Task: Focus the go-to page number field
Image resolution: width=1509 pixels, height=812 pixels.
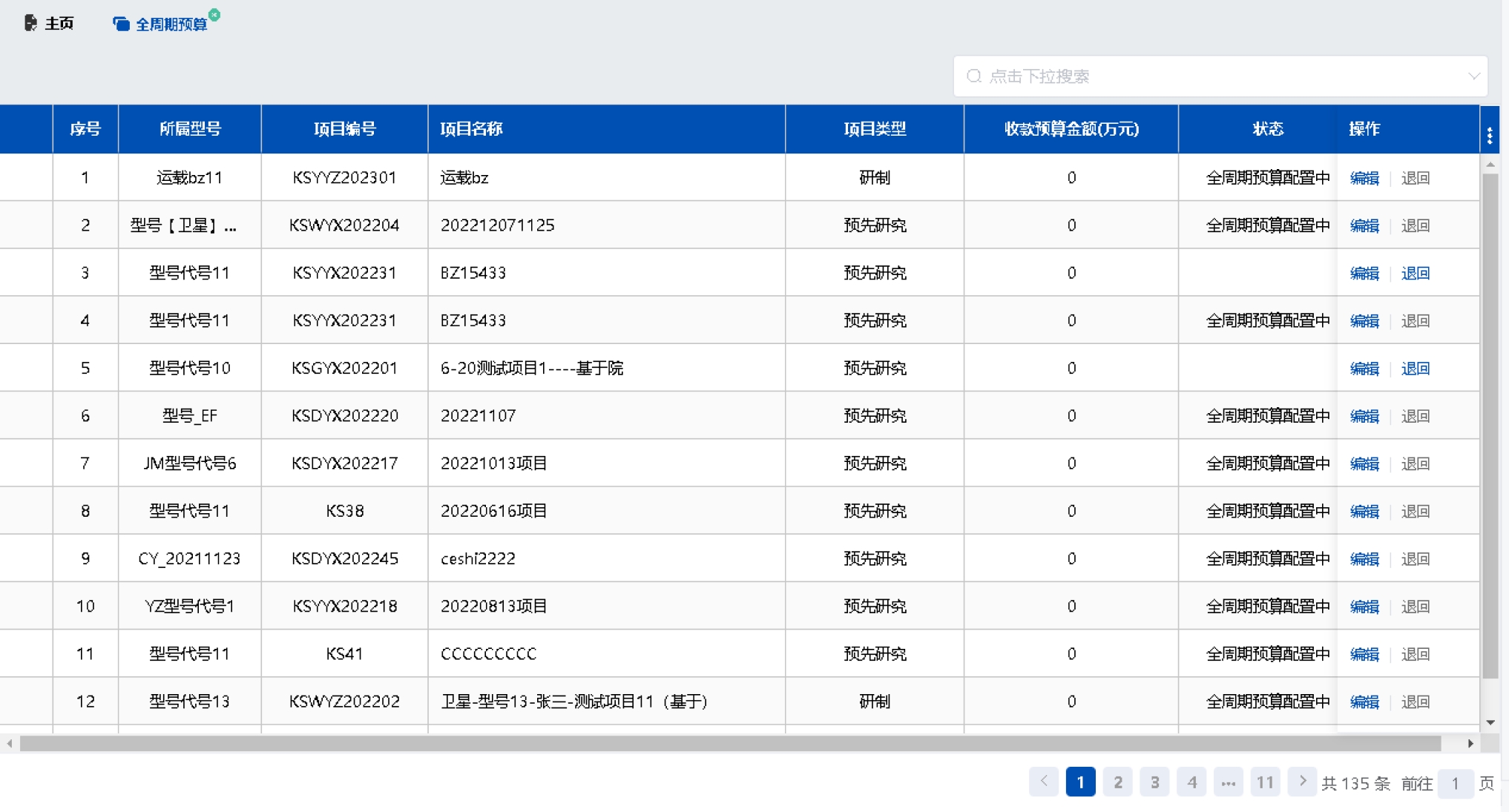Action: point(1455,784)
